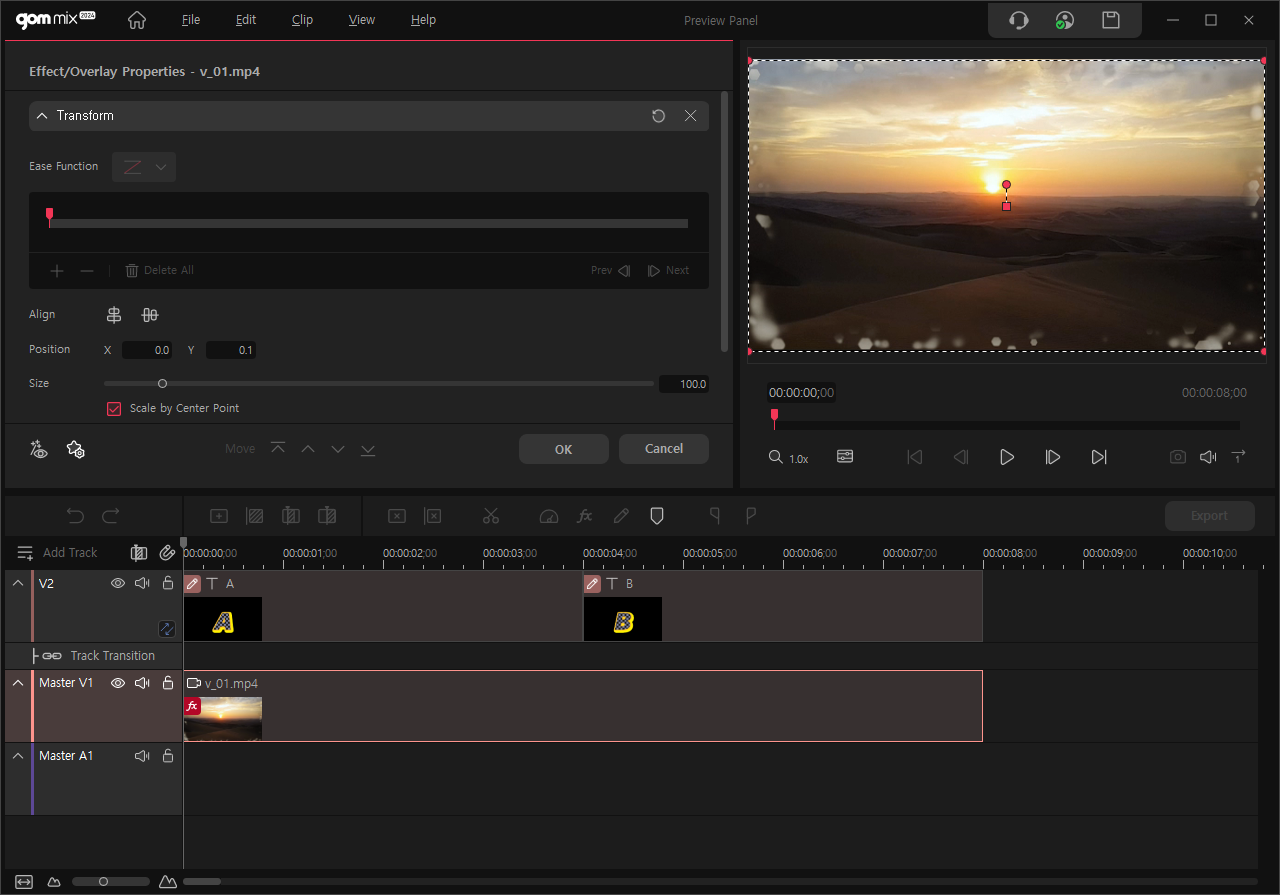Click the snapshot camera icon in preview

(x=1178, y=457)
